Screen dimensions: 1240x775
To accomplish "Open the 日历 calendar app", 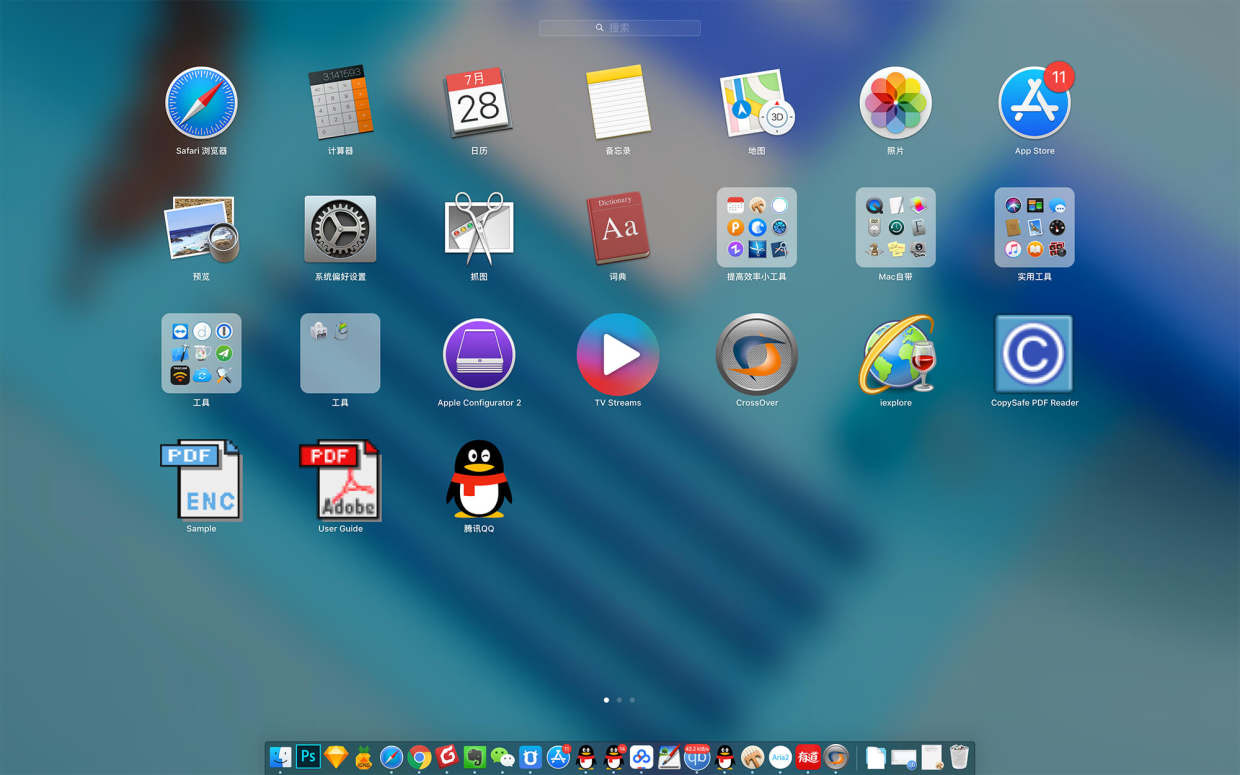I will 478,102.
